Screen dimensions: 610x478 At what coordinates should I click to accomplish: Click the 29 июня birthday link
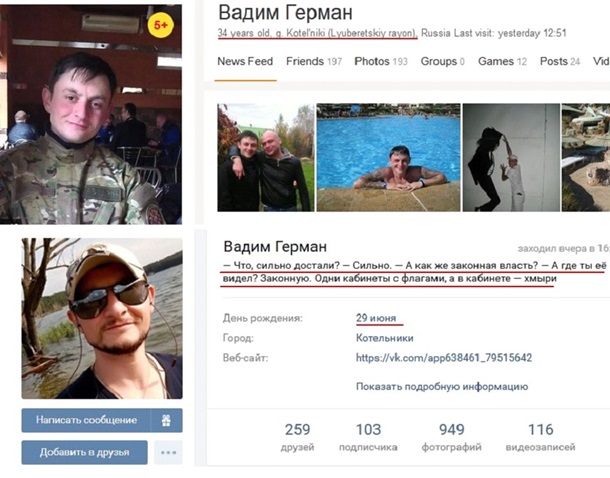[x=376, y=318]
